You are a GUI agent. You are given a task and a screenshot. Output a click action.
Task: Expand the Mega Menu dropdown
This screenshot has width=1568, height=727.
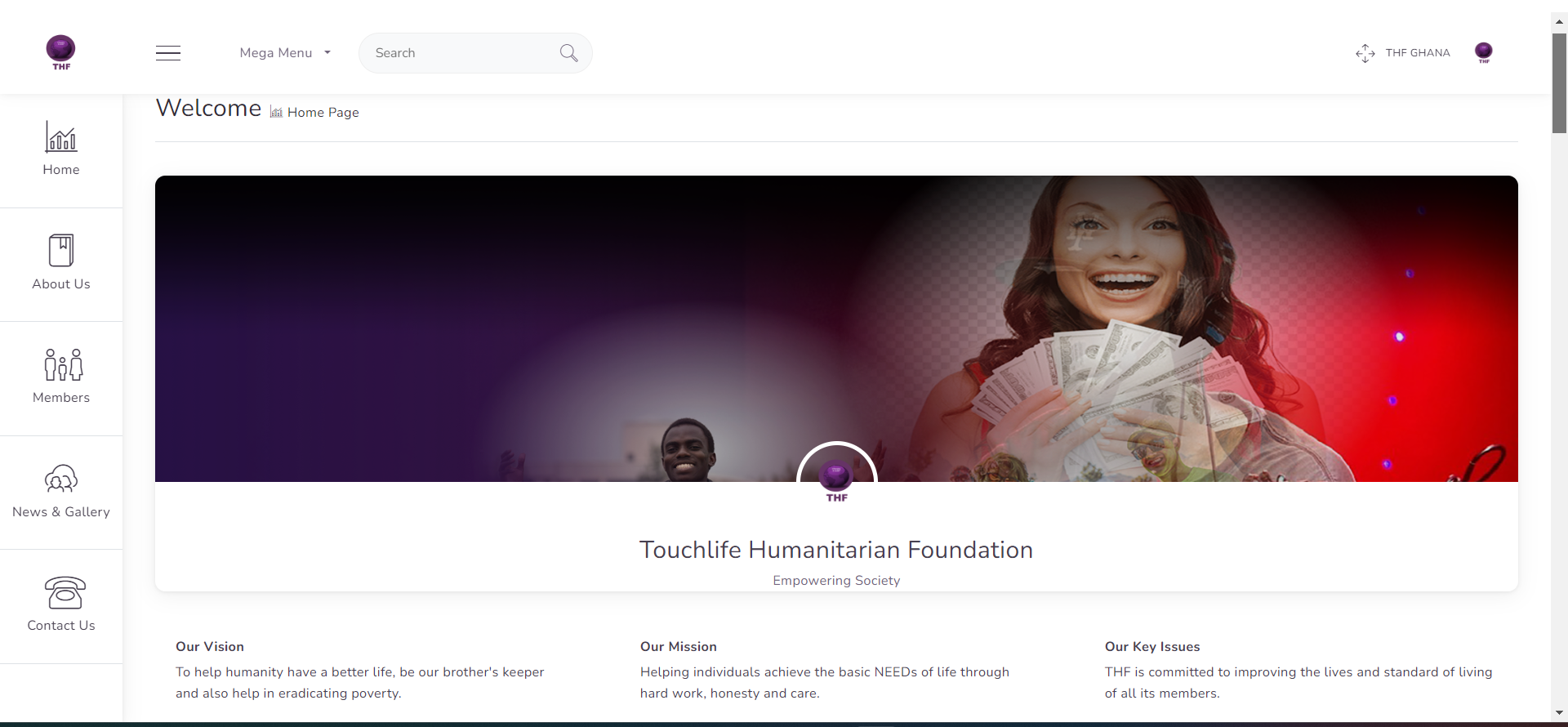285,53
